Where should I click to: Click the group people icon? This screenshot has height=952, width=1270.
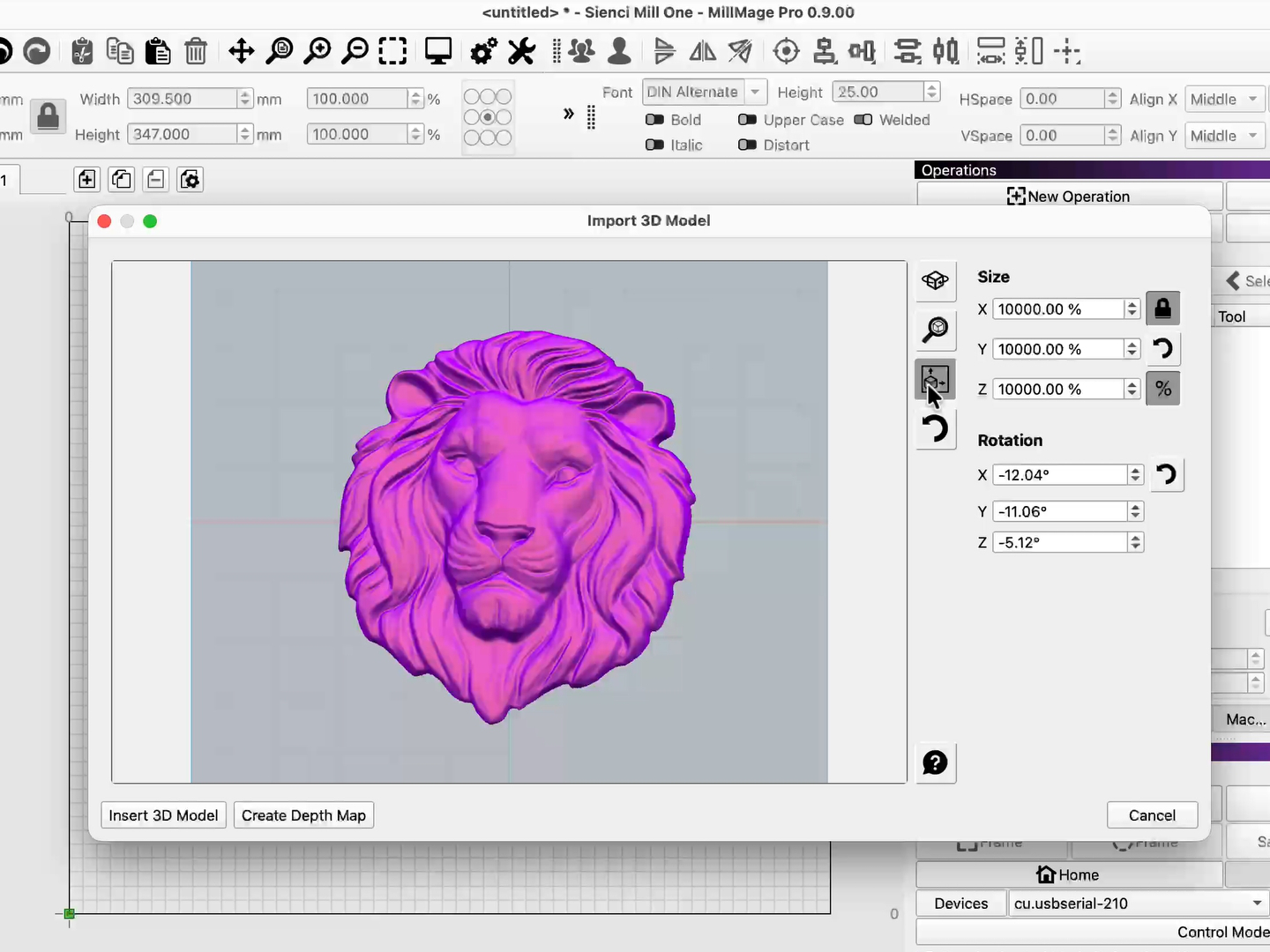(581, 52)
